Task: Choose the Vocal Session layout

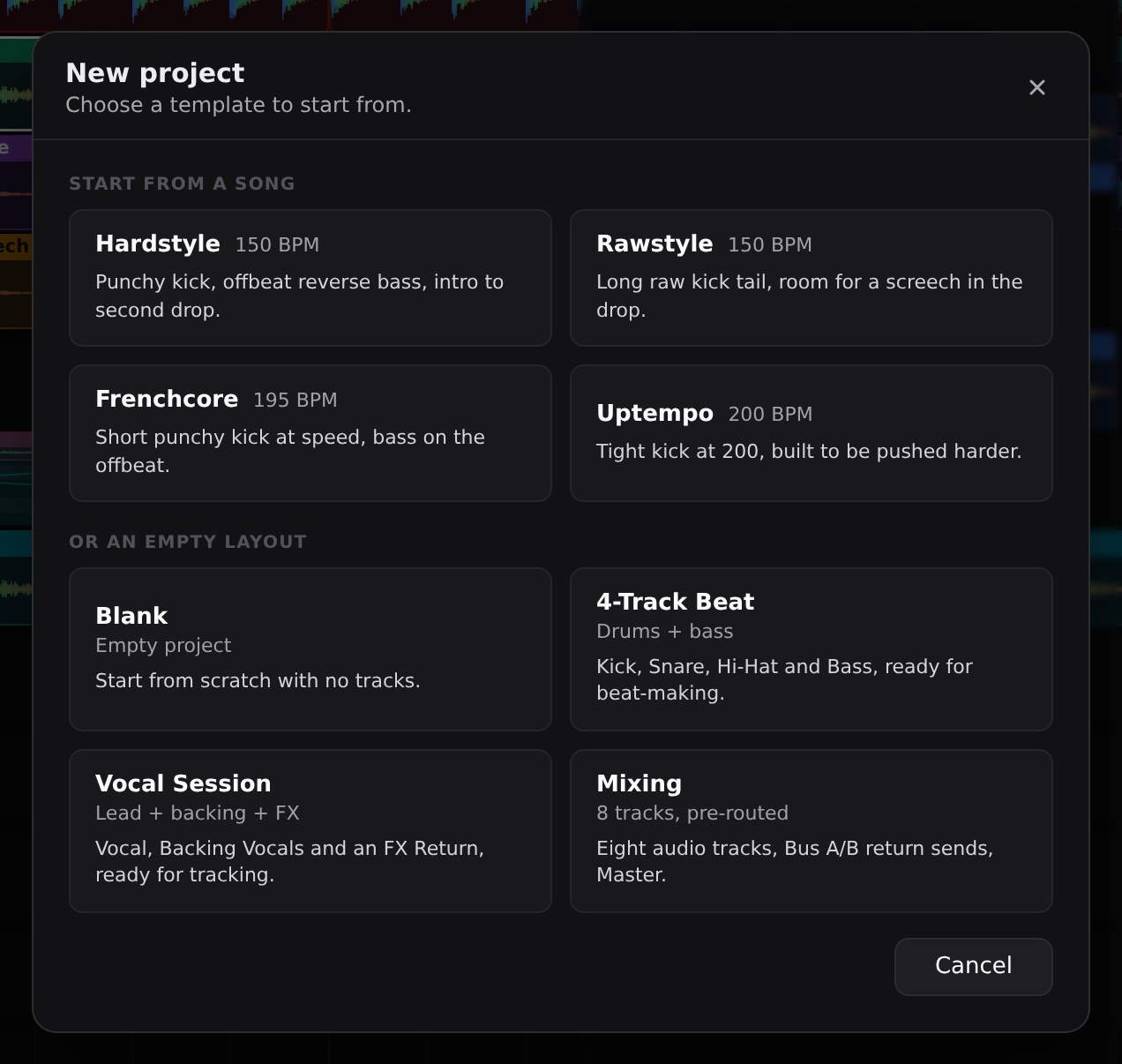Action: tap(310, 831)
